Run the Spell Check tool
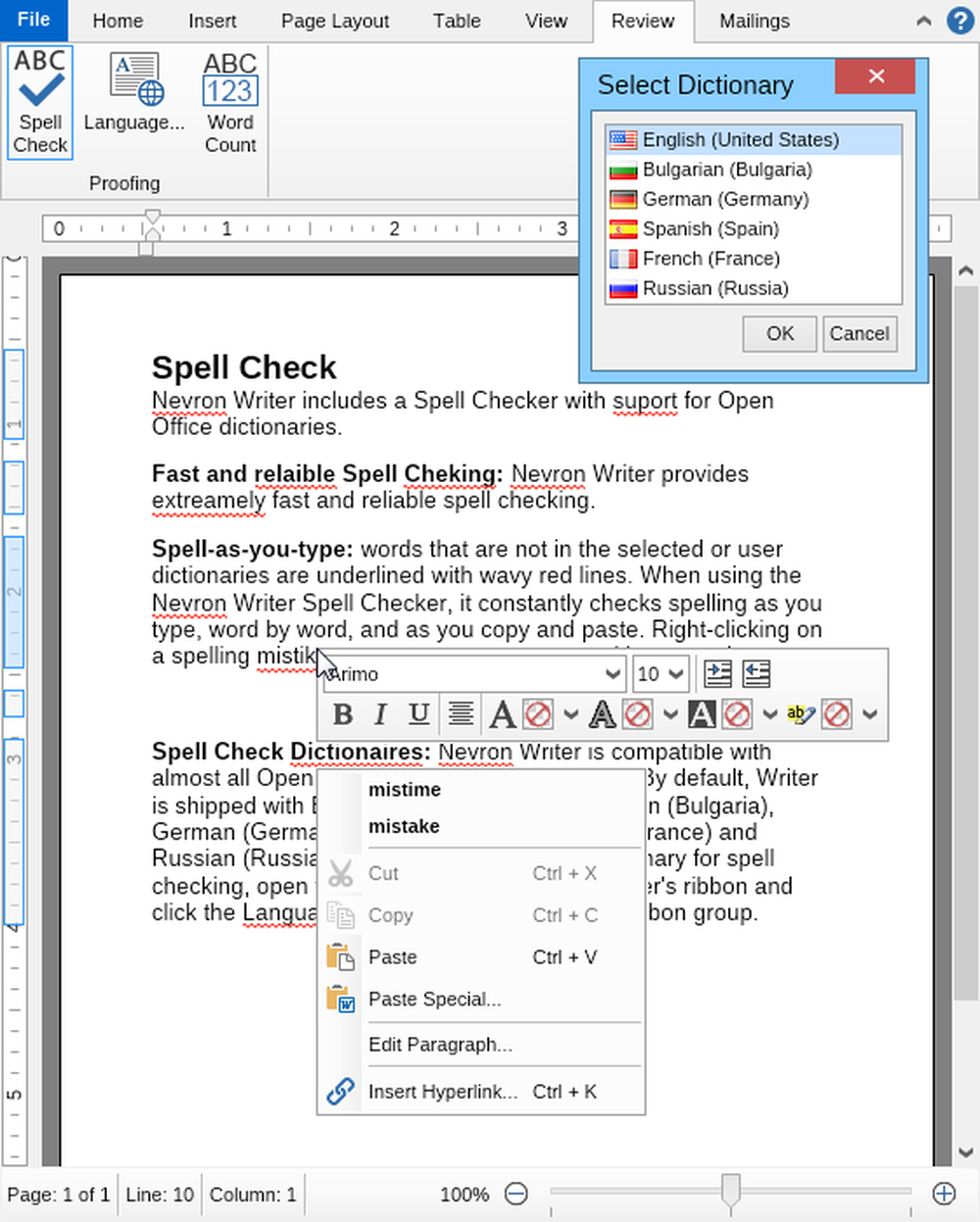 click(x=40, y=102)
